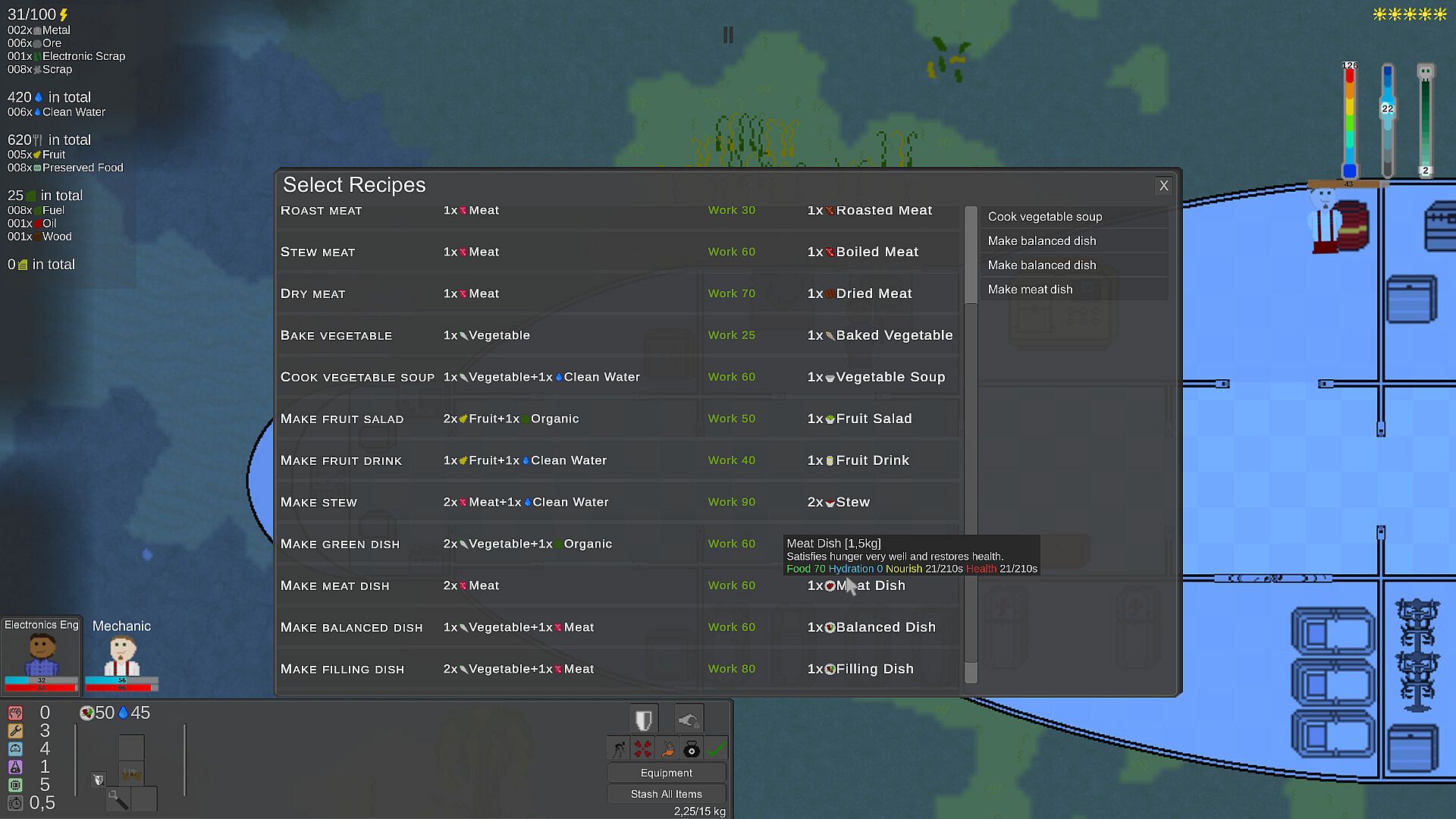Click the orange stomach eating icon
The height and width of the screenshot is (819, 1456).
(667, 749)
